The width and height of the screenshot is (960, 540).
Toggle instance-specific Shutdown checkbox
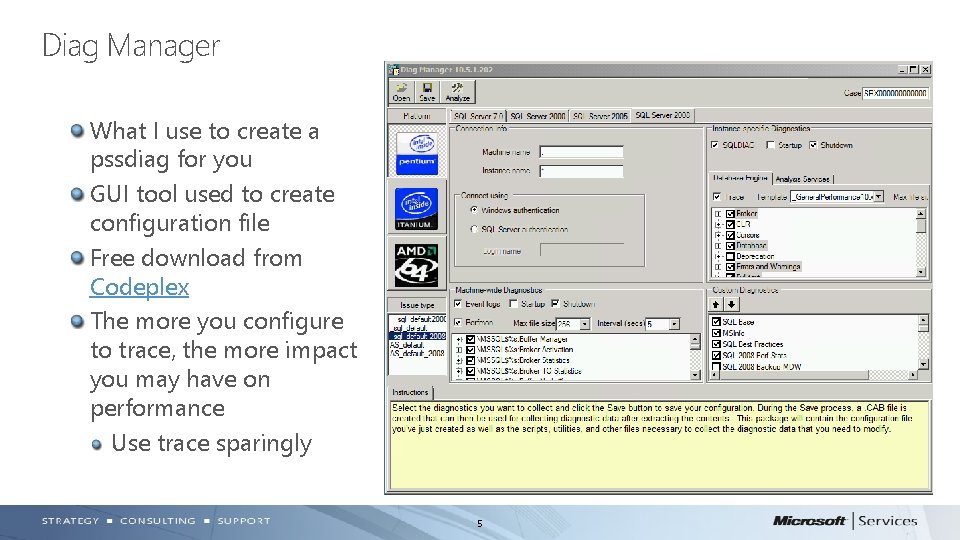point(813,145)
